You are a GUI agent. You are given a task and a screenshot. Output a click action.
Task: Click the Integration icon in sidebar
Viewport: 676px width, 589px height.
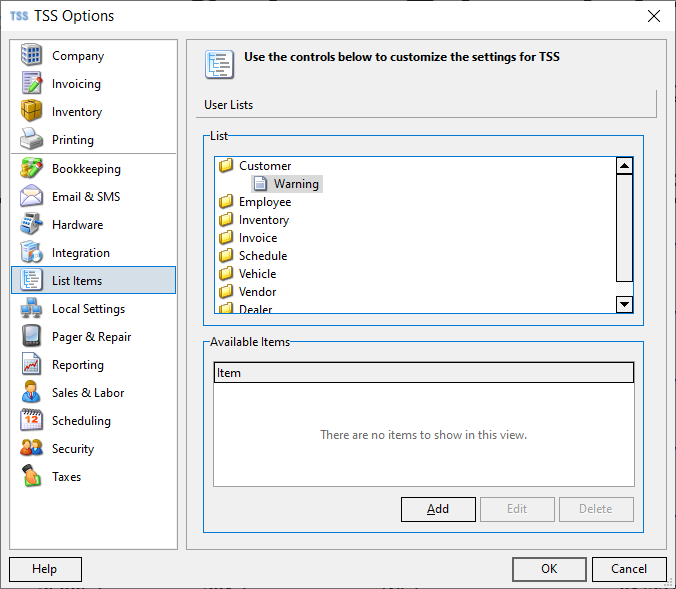pos(31,252)
